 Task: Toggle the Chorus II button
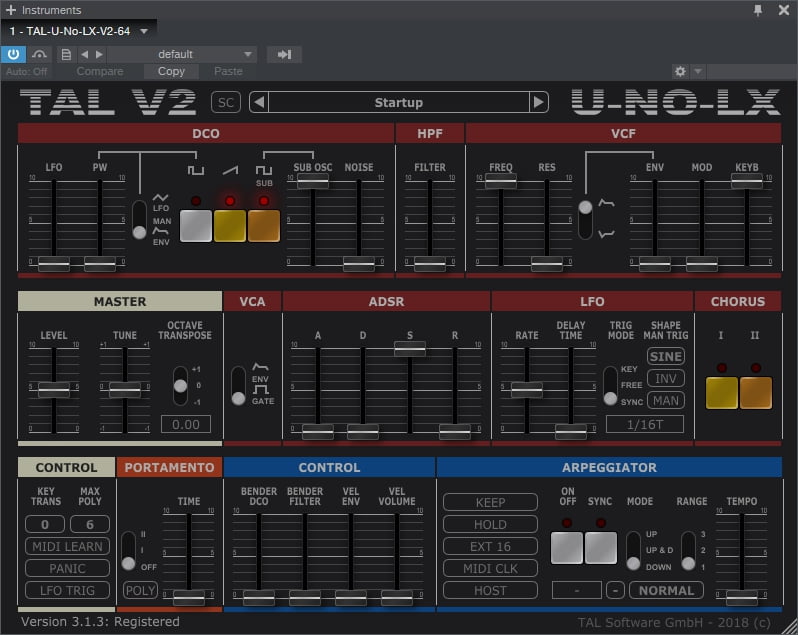pyautogui.click(x=756, y=393)
